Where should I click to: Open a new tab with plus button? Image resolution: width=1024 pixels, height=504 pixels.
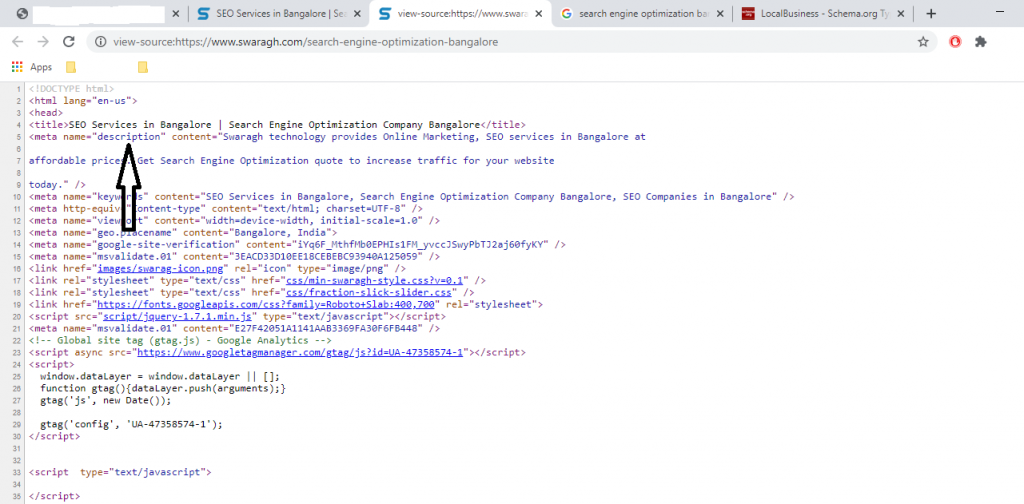[931, 14]
